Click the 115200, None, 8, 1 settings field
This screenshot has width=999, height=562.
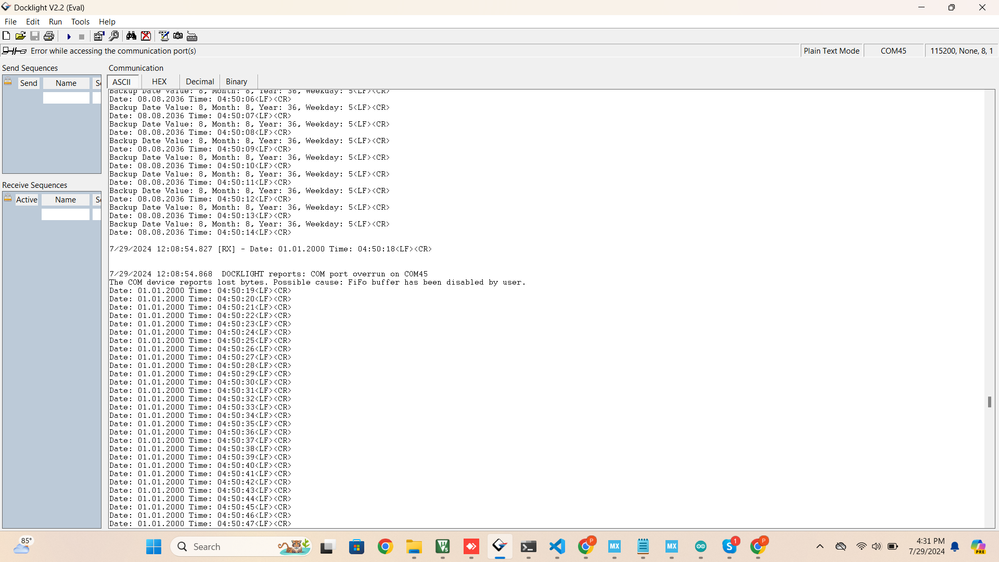pos(961,51)
